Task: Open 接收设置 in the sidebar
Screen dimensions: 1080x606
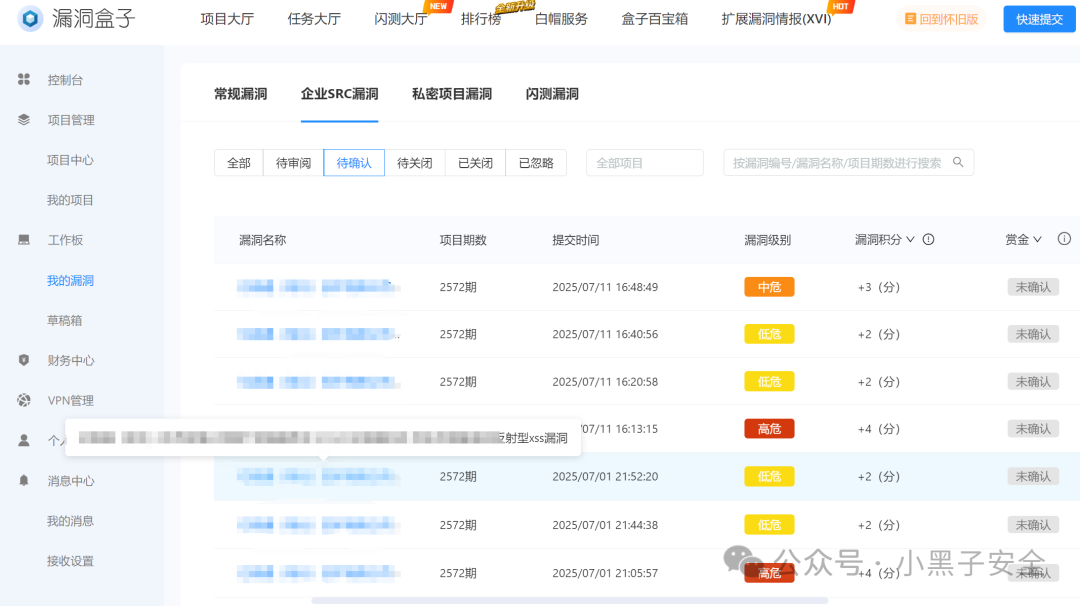Action: pyautogui.click(x=70, y=561)
